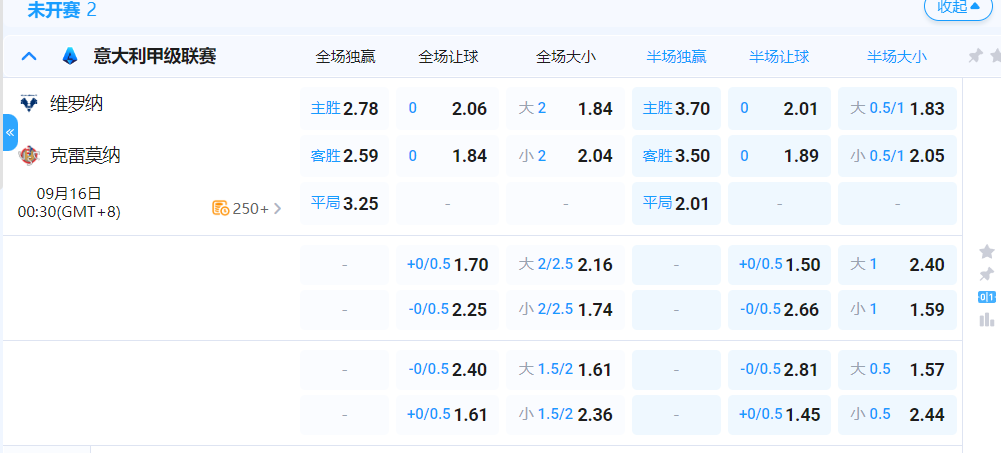Select 大 2 at odds 1.84
Screen dimensions: 1001x453
click(x=566, y=108)
